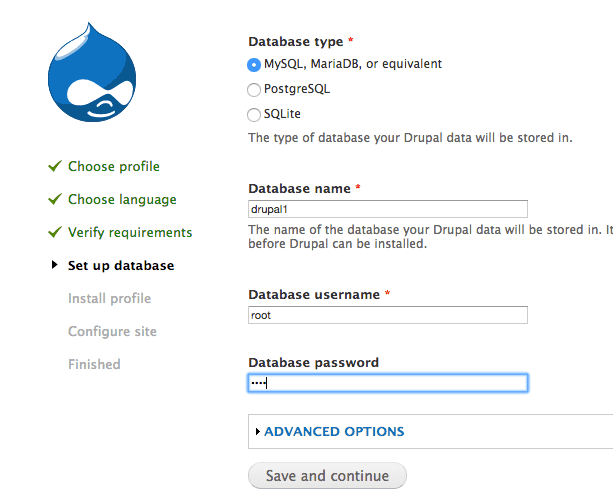Click the Verify requirements checkmark icon
The width and height of the screenshot is (613, 494).
(55, 232)
